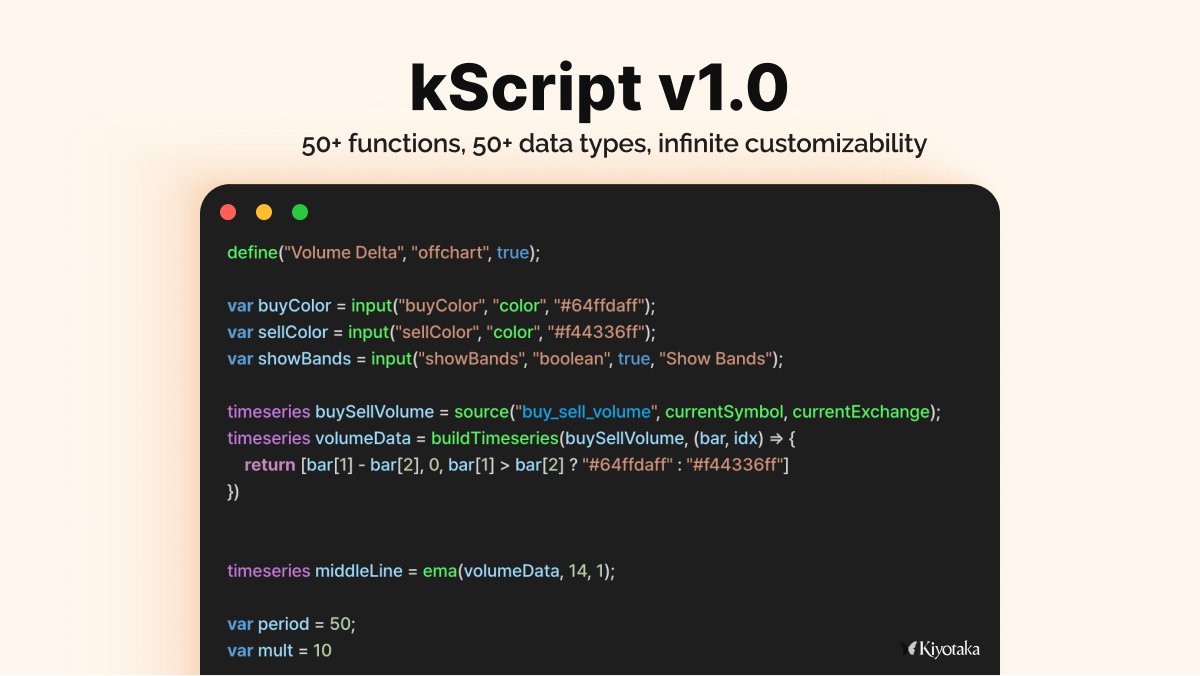
Task: Click the closing "})" code line
Action: pos(233,491)
